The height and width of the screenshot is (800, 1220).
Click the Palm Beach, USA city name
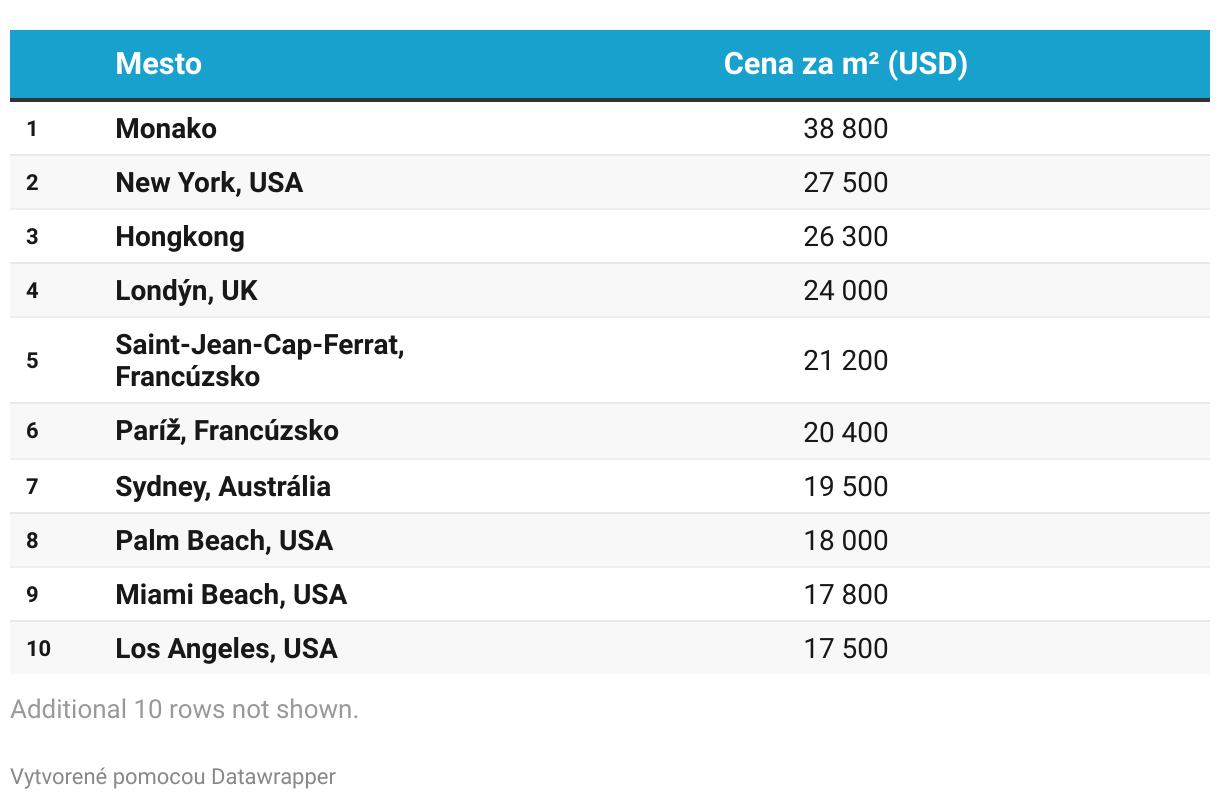pos(224,541)
